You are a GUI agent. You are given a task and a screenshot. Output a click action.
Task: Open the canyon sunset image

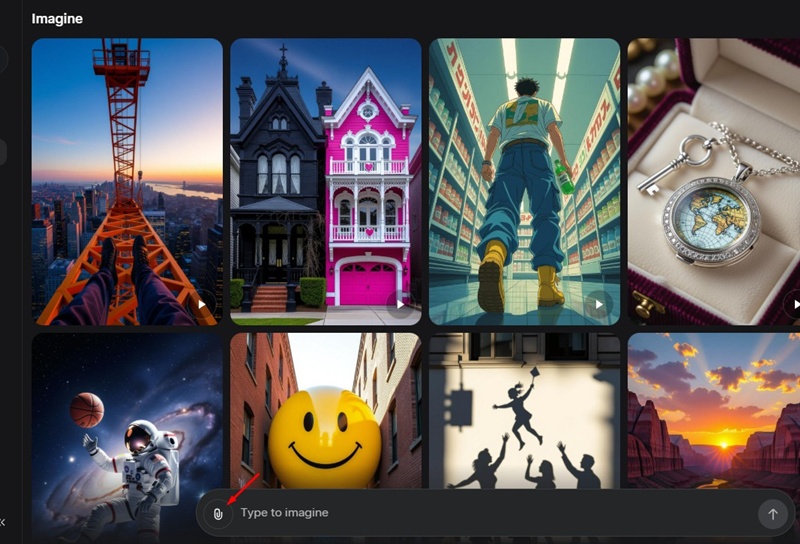coord(714,411)
